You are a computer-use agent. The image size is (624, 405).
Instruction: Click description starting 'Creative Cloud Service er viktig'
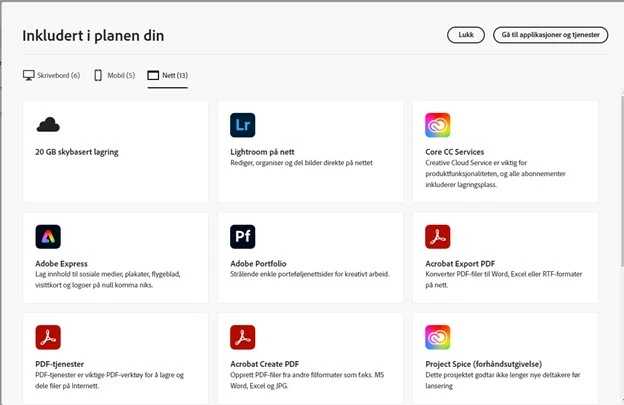(x=495, y=173)
